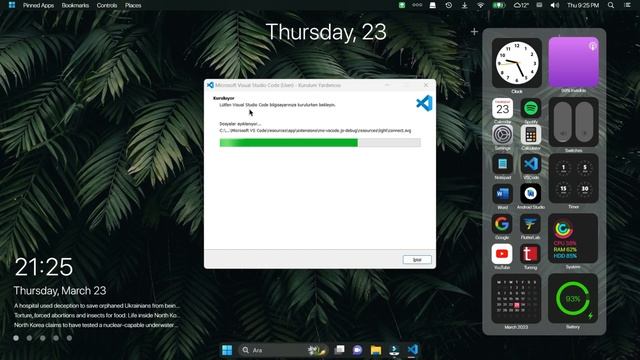Click the analog Clock widget
This screenshot has height=360, width=640.
[x=517, y=63]
